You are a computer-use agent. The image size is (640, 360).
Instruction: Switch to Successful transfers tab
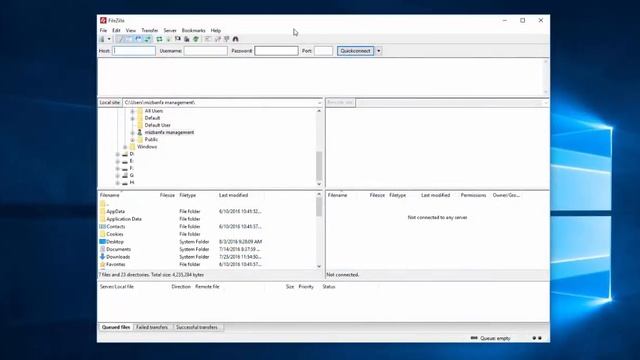point(197,327)
